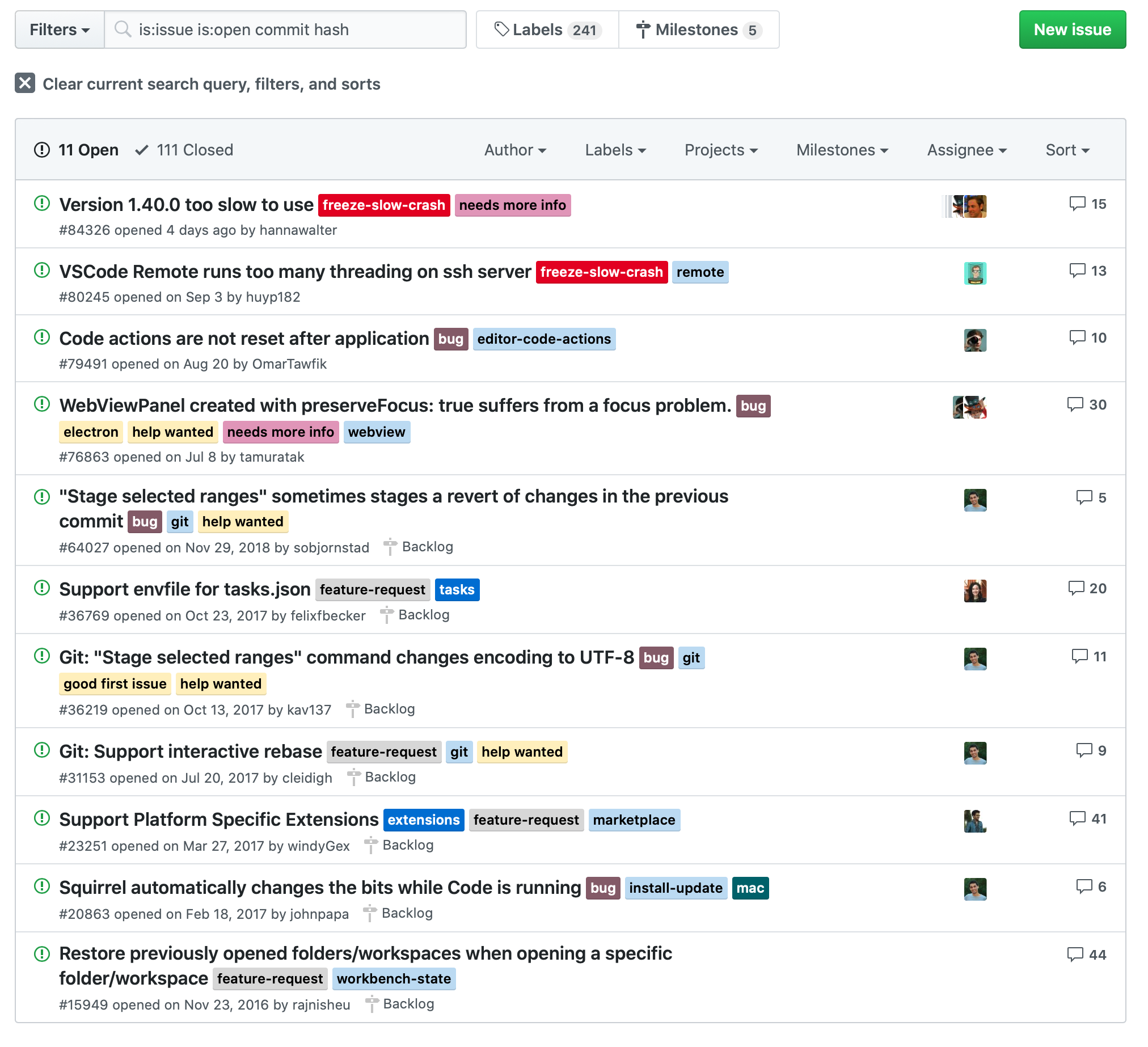Click the X icon to clear current search
Viewport: 1148px width, 1047px height.
24,84
